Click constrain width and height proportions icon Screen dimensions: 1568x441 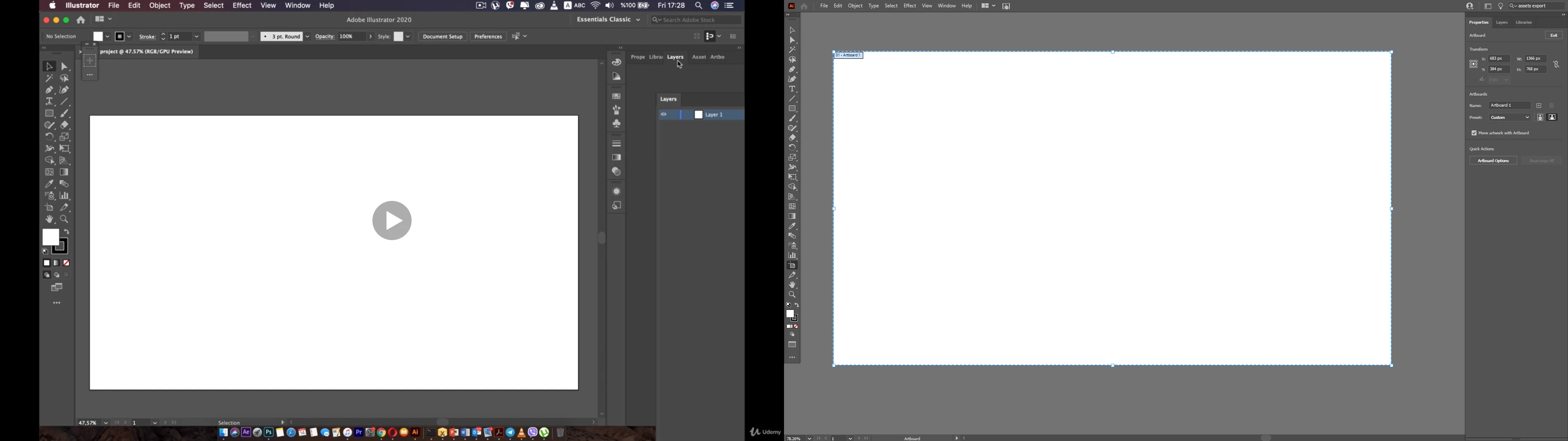pyautogui.click(x=1557, y=64)
